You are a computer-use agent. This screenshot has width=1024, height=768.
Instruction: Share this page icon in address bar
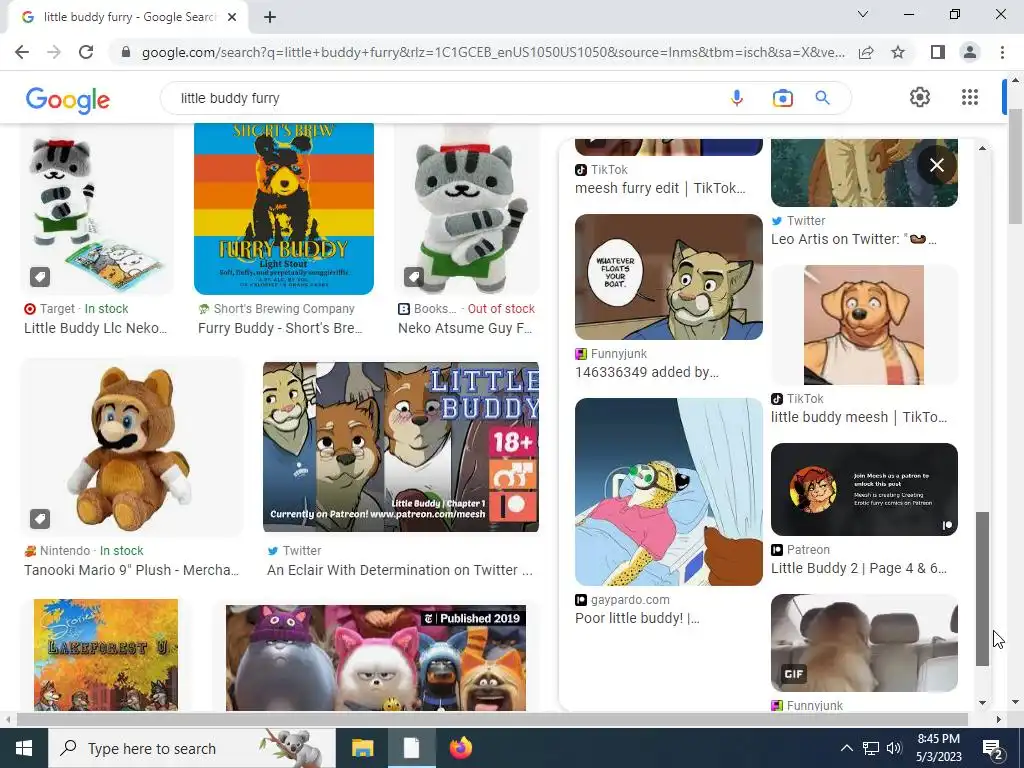click(x=866, y=52)
